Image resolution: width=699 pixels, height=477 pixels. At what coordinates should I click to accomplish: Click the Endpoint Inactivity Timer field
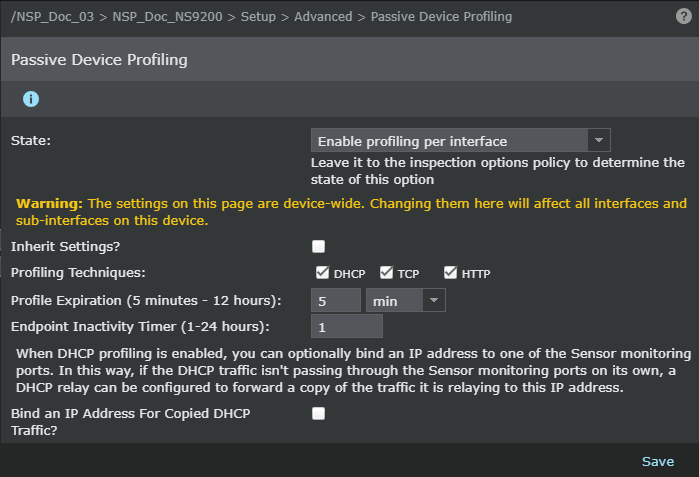[347, 326]
